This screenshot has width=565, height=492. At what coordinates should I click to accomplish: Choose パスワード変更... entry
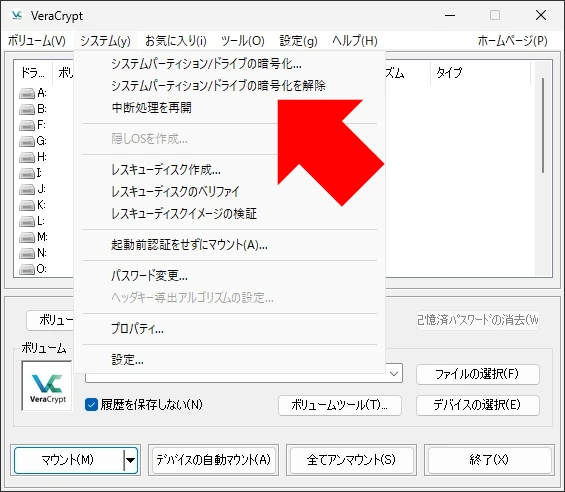[230, 276]
